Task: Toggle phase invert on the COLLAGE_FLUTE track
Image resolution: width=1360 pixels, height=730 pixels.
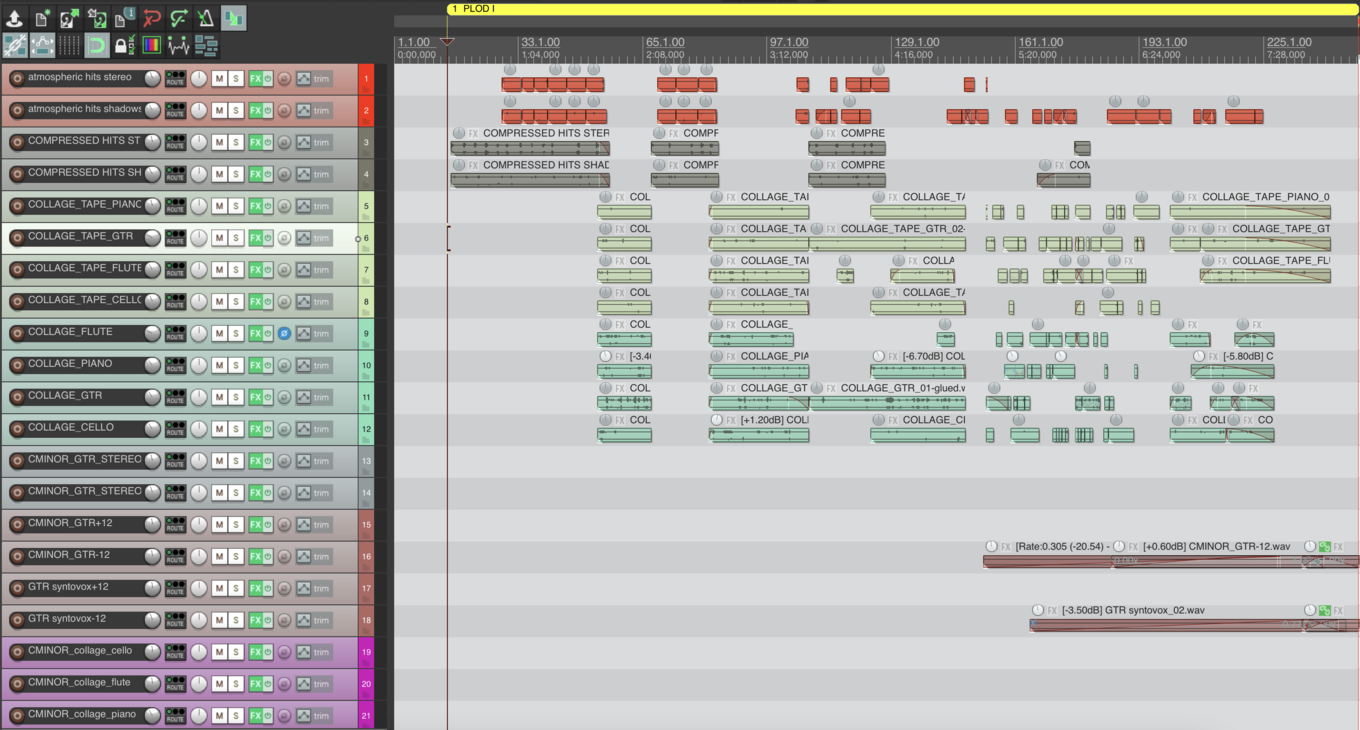Action: pos(284,333)
